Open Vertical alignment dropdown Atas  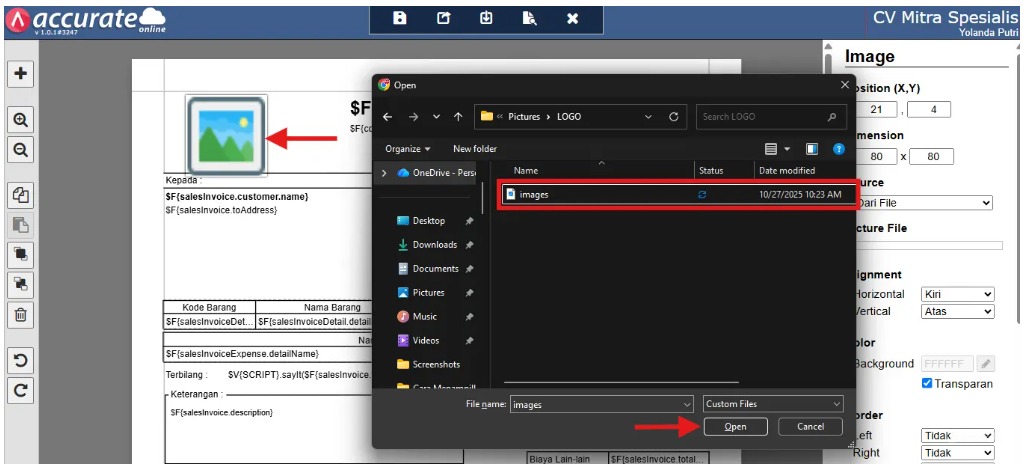coord(957,312)
